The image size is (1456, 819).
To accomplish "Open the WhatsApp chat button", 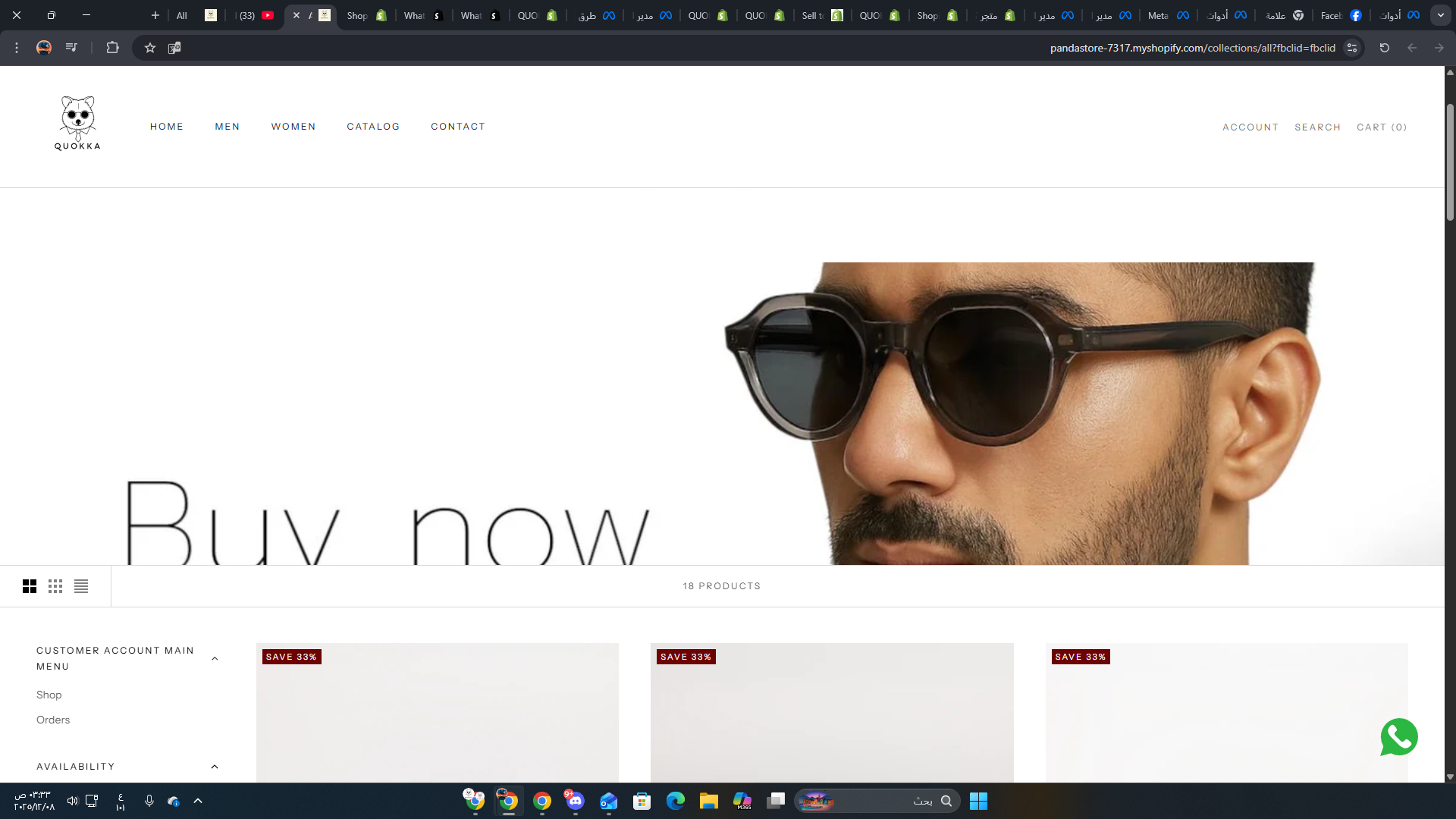I will 1398,737.
